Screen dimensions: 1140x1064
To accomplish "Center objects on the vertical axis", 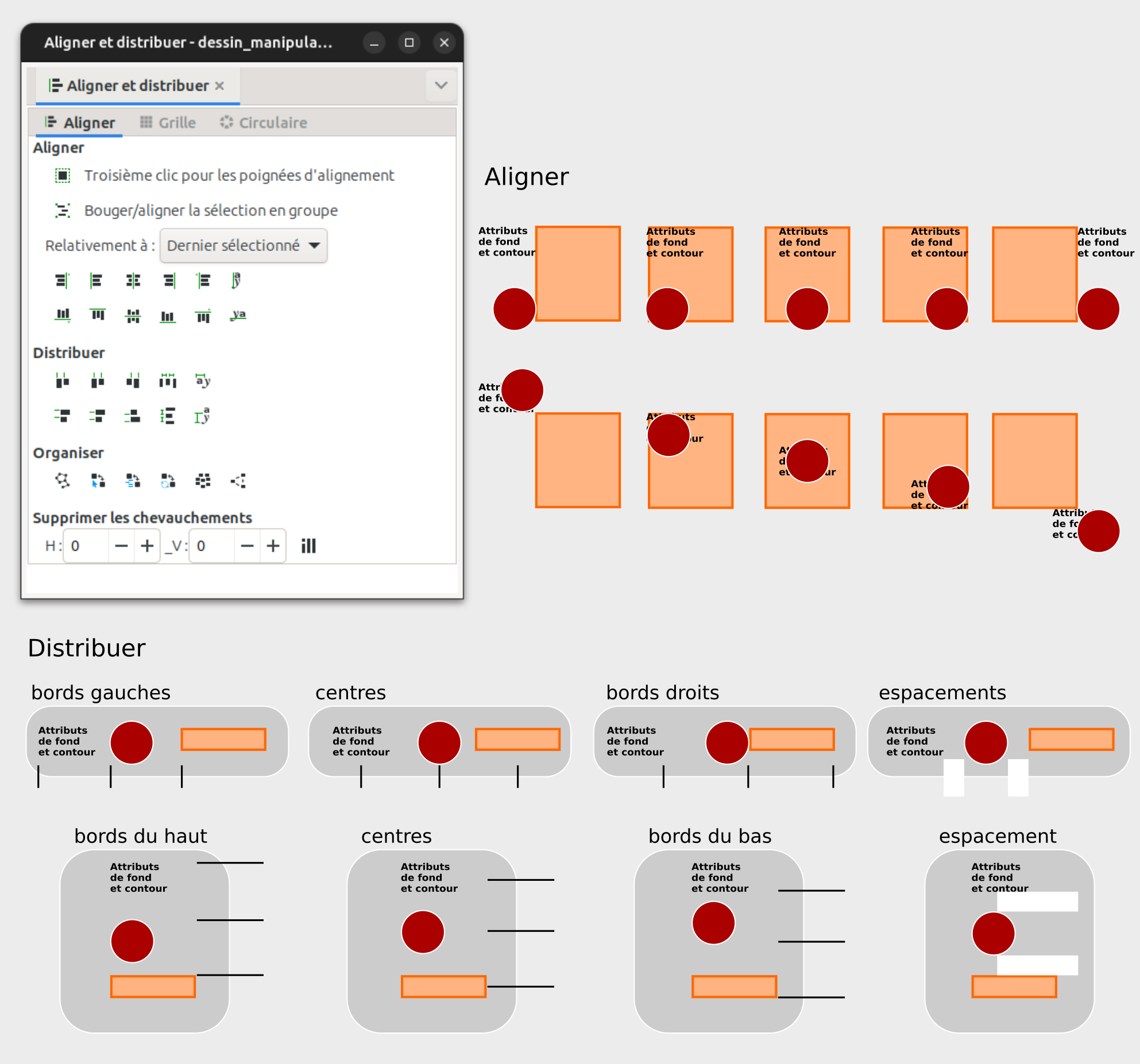I will coord(133,281).
